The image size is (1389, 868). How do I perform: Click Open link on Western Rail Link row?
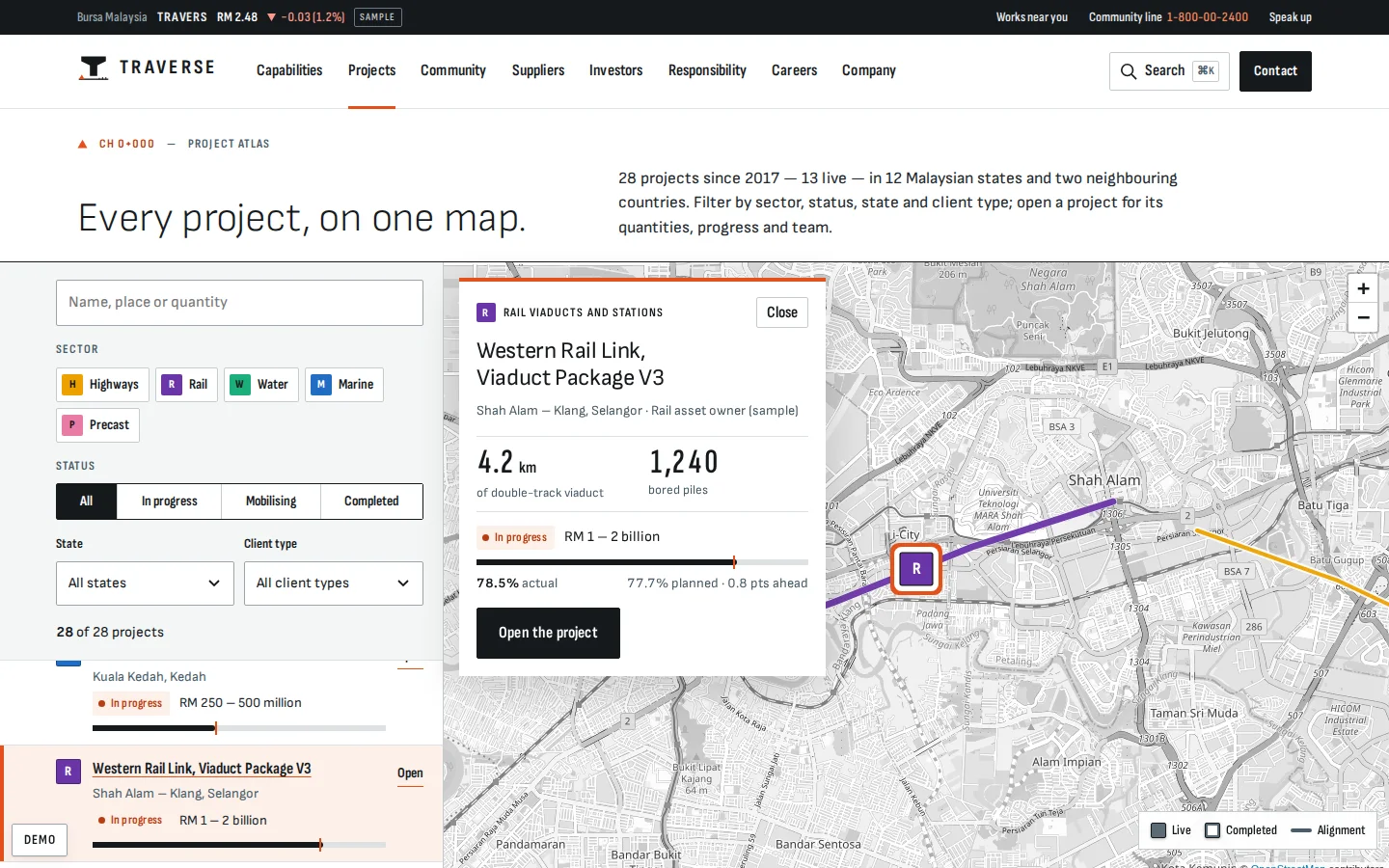click(x=410, y=773)
